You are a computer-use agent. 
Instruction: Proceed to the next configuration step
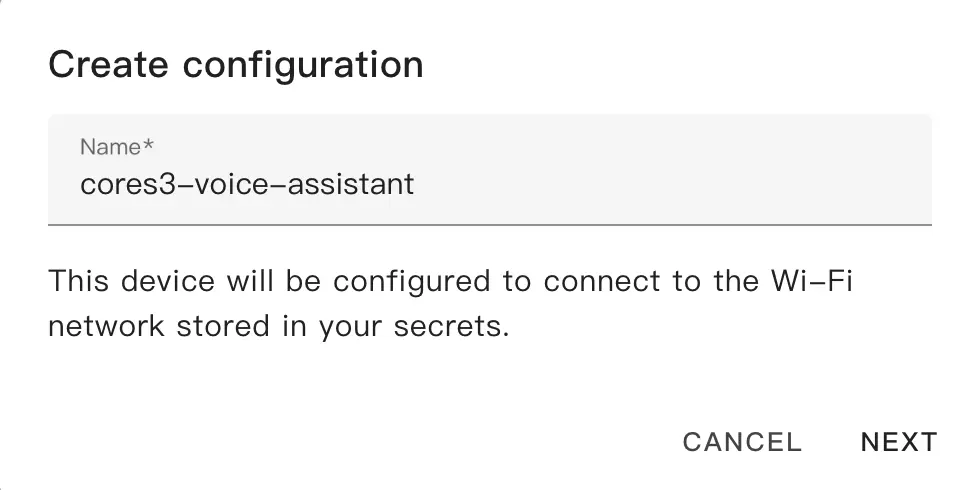[898, 442]
